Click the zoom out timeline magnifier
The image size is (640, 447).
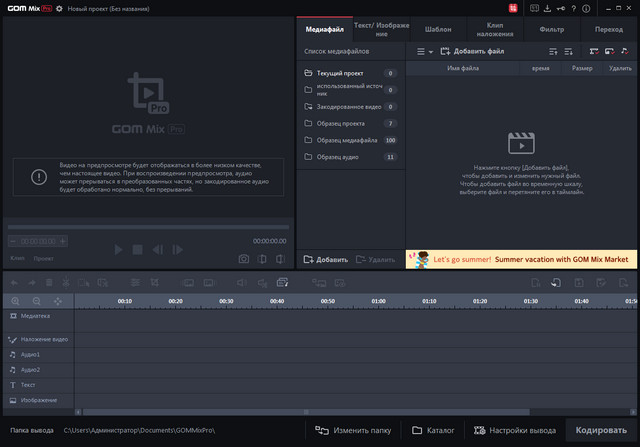[x=36, y=301]
